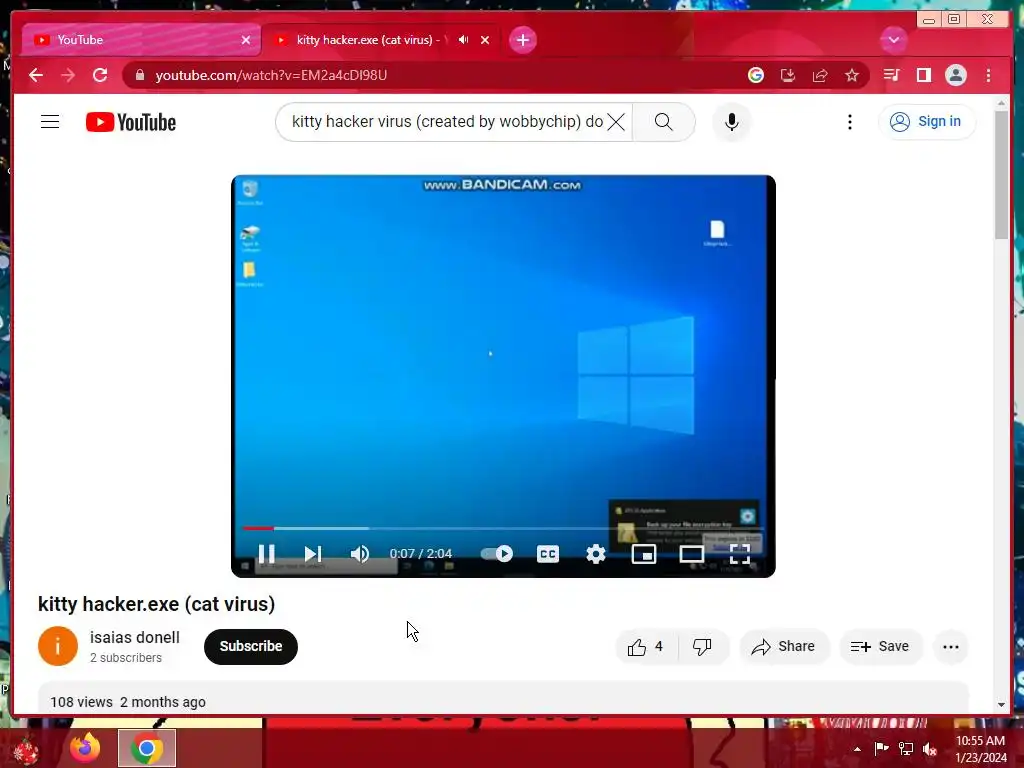This screenshot has width=1024, height=768.
Task: Select the kitty hacker.exe tab
Action: [366, 40]
